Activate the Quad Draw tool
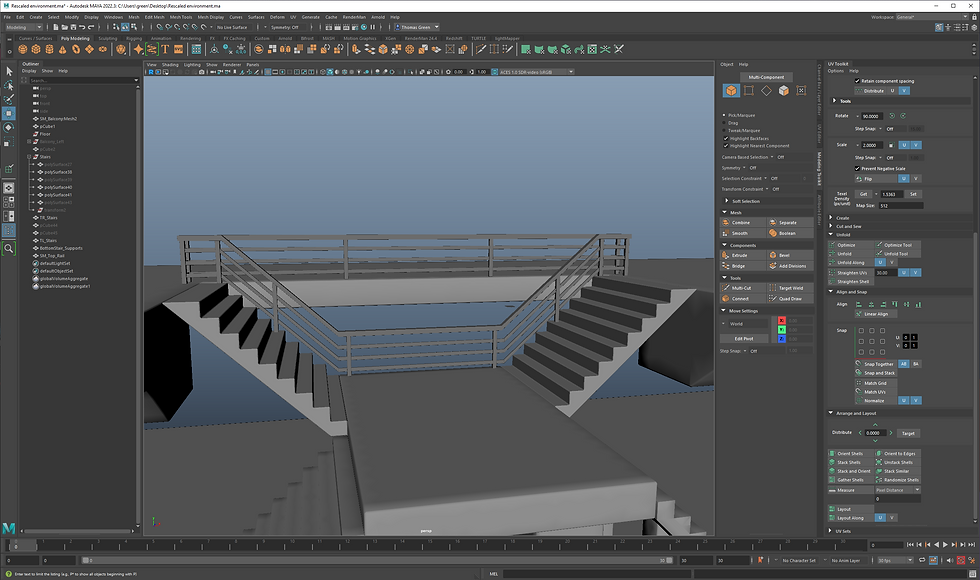 click(789, 298)
